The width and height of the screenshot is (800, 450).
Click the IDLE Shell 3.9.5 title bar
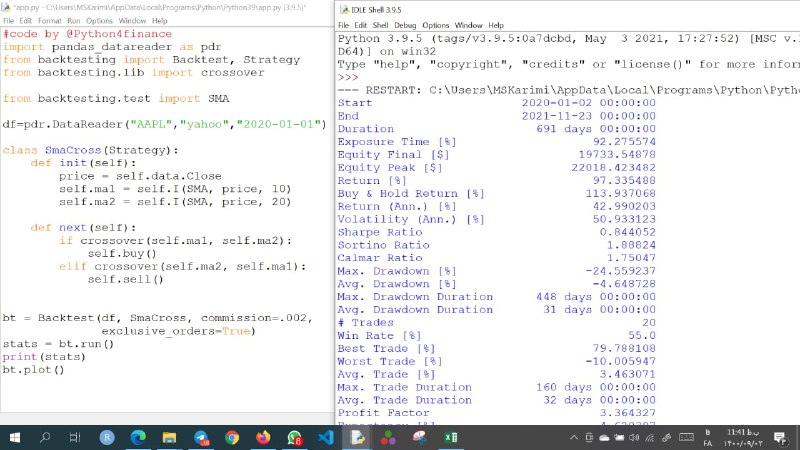(x=567, y=10)
